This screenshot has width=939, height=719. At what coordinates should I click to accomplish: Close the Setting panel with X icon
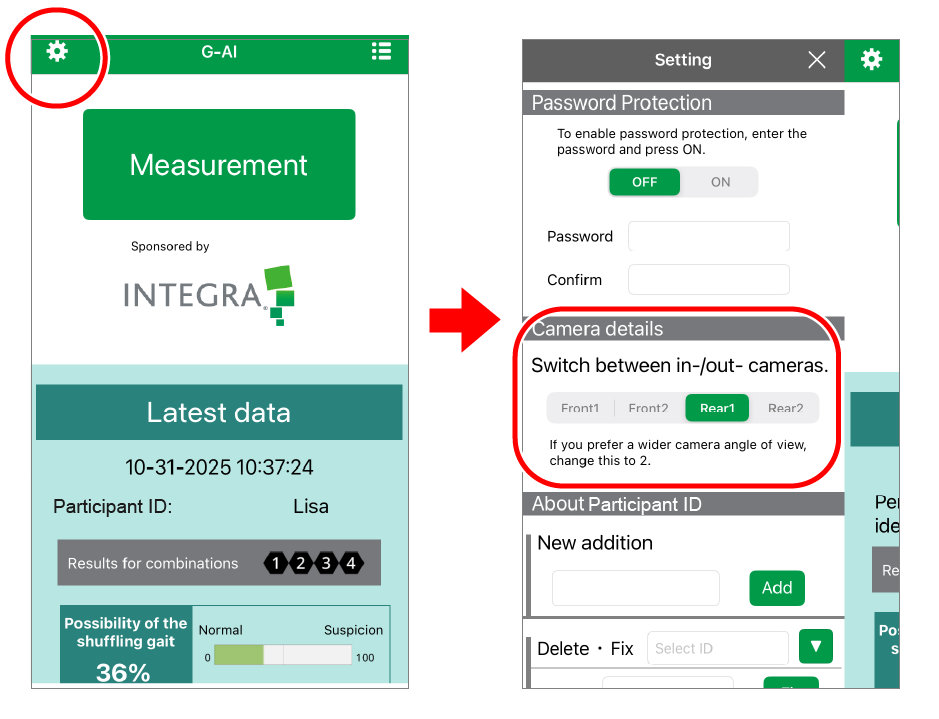coord(817,60)
